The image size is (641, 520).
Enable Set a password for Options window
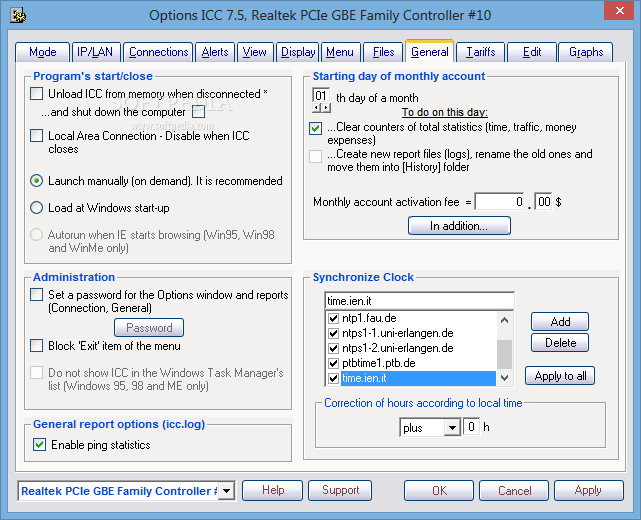(36, 294)
